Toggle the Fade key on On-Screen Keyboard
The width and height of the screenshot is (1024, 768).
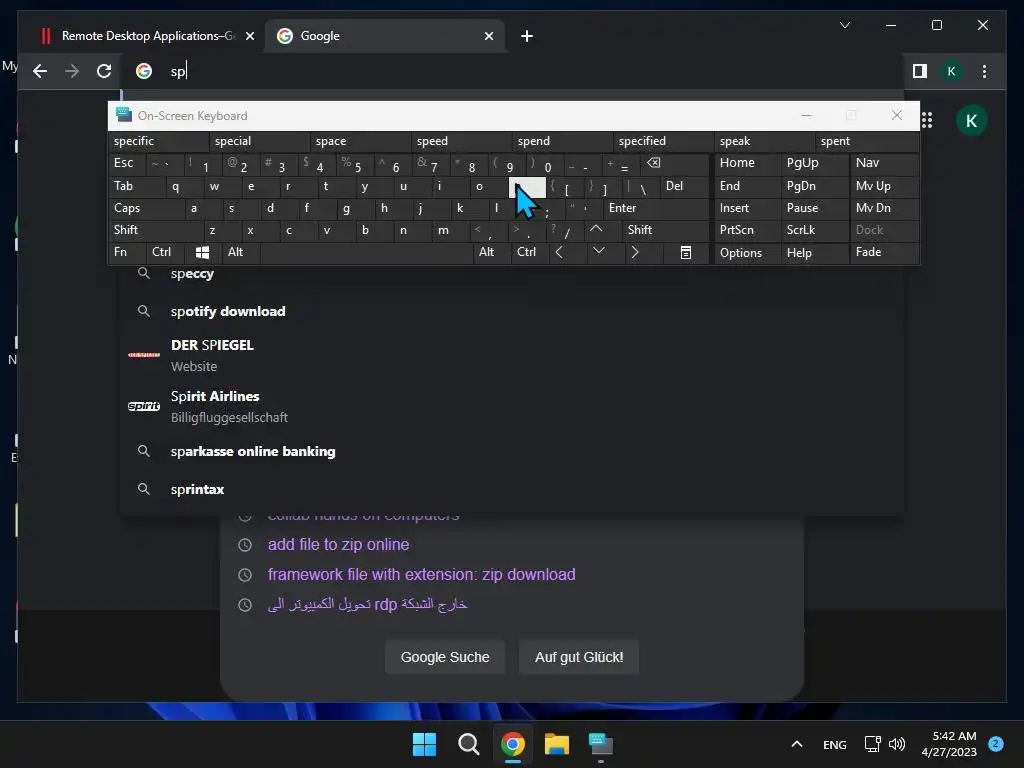884,252
